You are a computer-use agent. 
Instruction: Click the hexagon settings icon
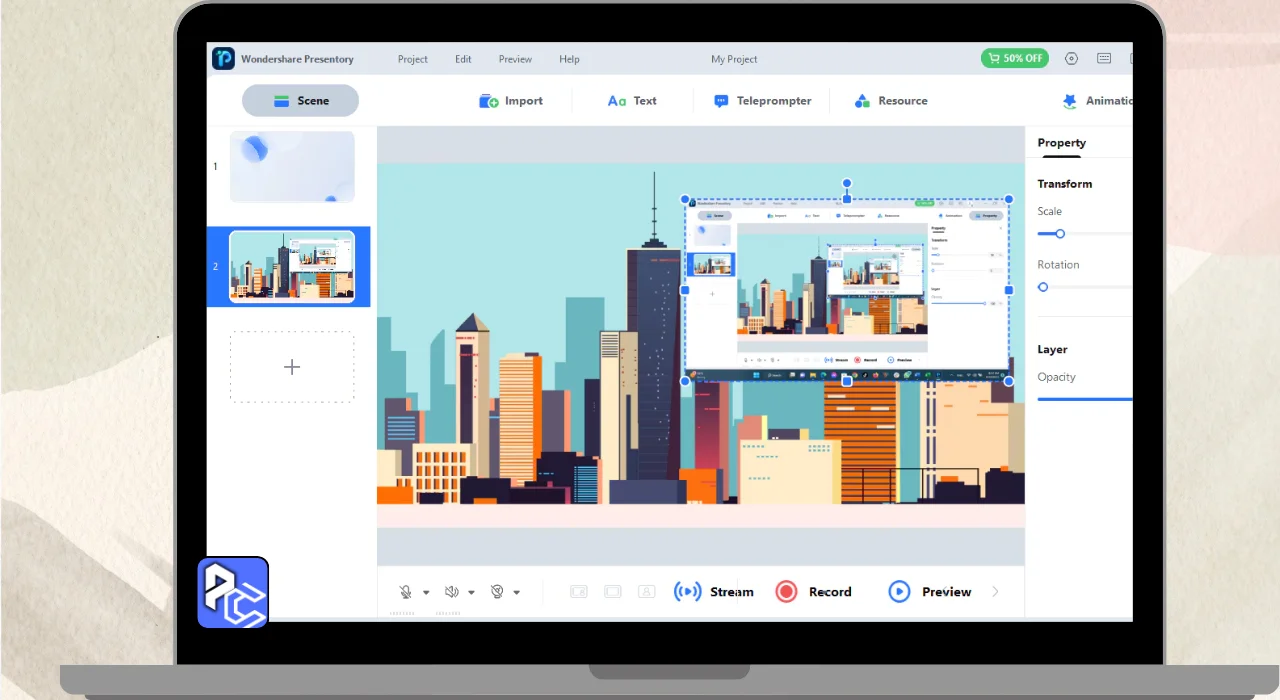click(x=1072, y=59)
